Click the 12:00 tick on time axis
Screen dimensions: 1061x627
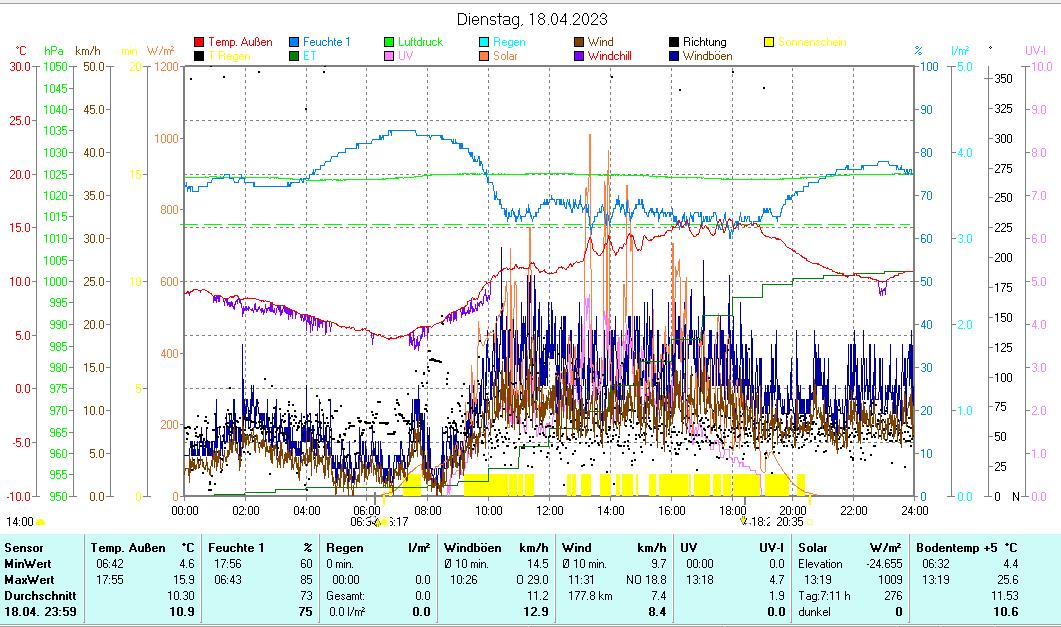(x=549, y=510)
